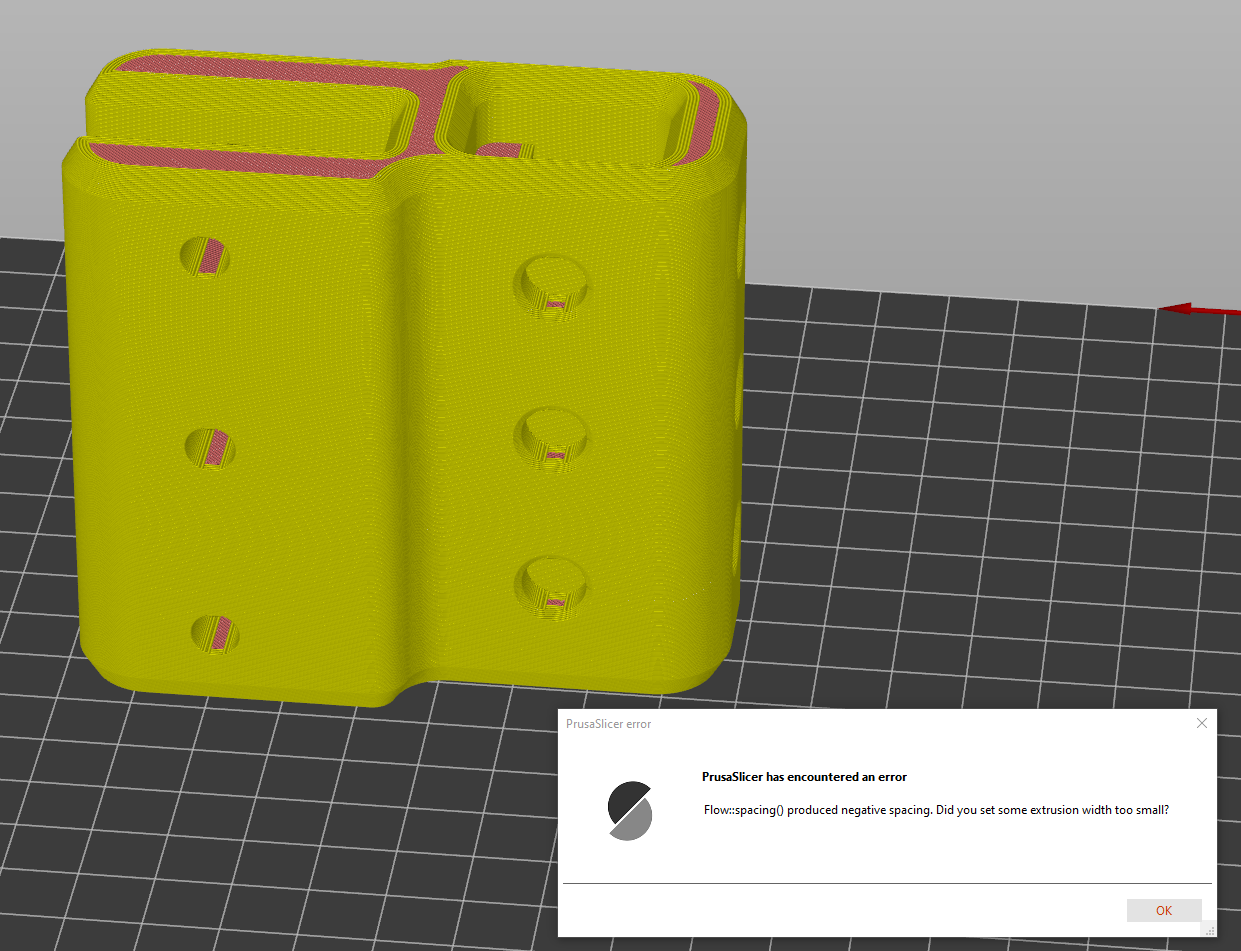Select the sliced yellow model on the build plate
This screenshot has height=951, width=1241.
(x=350, y=400)
